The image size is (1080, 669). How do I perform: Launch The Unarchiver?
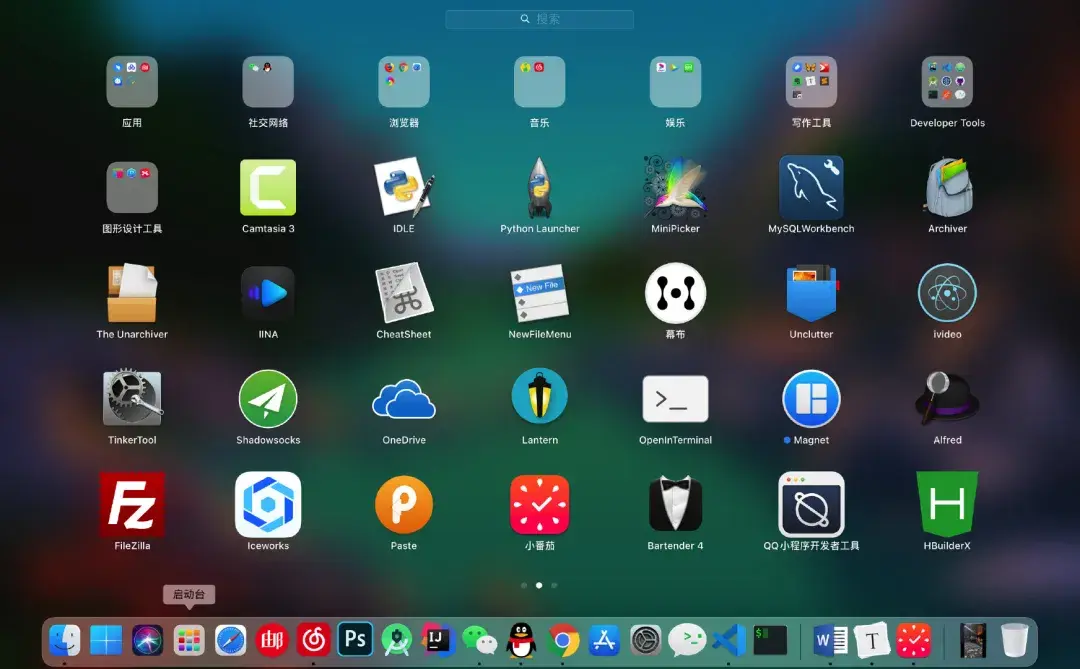pos(132,293)
